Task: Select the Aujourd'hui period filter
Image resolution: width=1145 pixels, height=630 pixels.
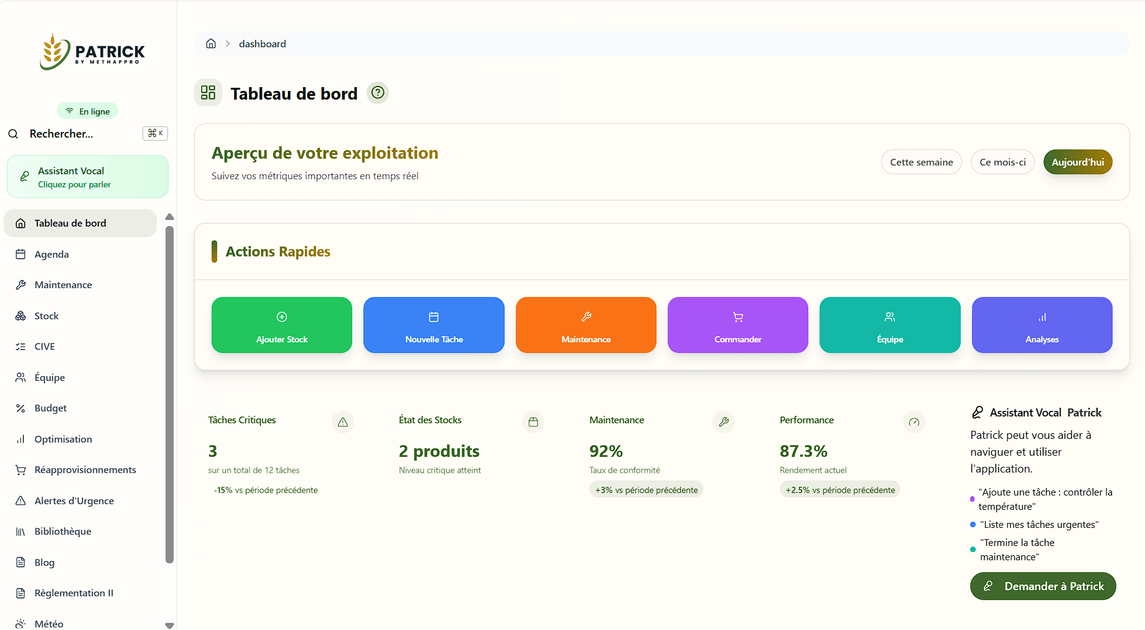Action: pyautogui.click(x=1077, y=162)
